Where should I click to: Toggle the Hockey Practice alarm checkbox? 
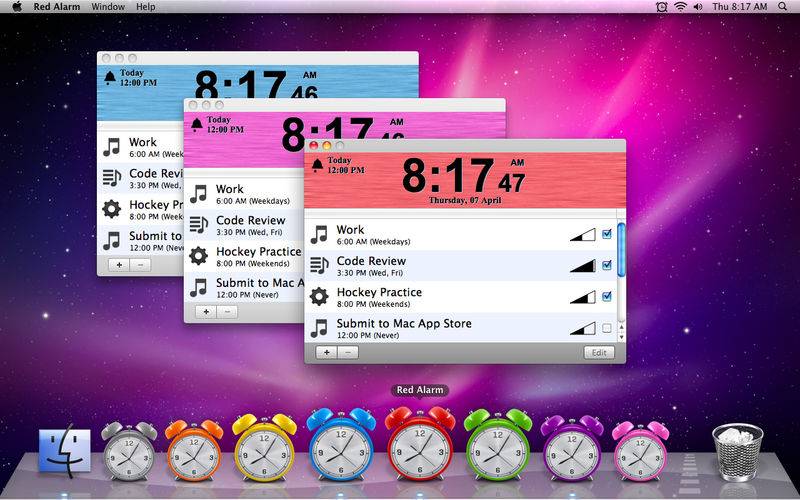click(607, 296)
